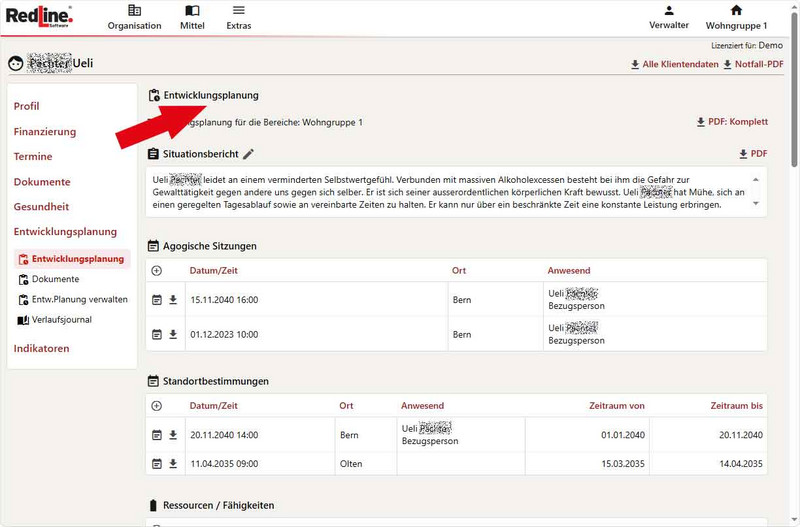This screenshot has width=800, height=527.
Task: Expand the Gesundheit sidebar section
Action: [41, 207]
